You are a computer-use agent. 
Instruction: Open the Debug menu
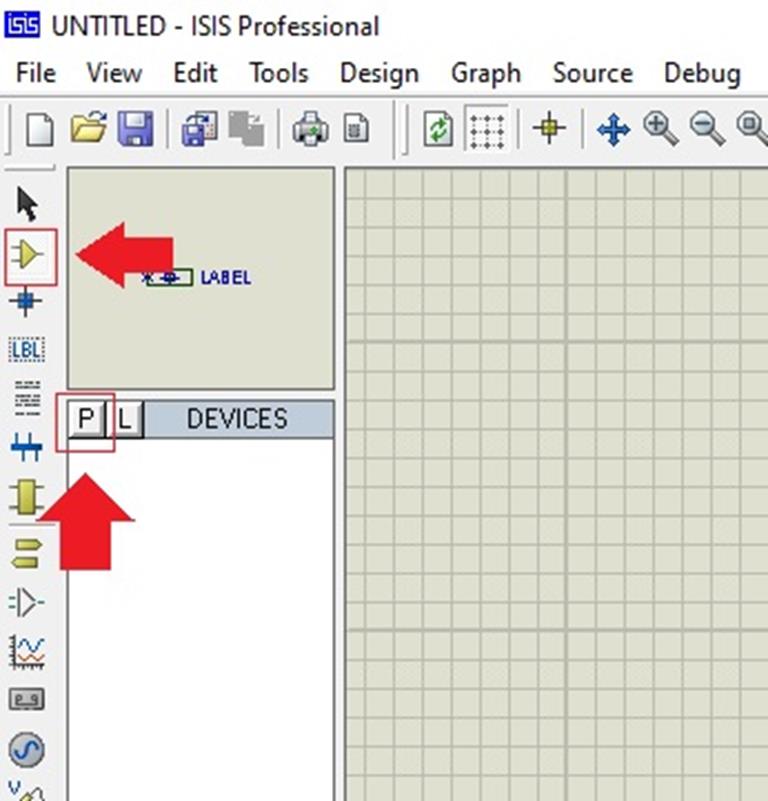point(701,73)
